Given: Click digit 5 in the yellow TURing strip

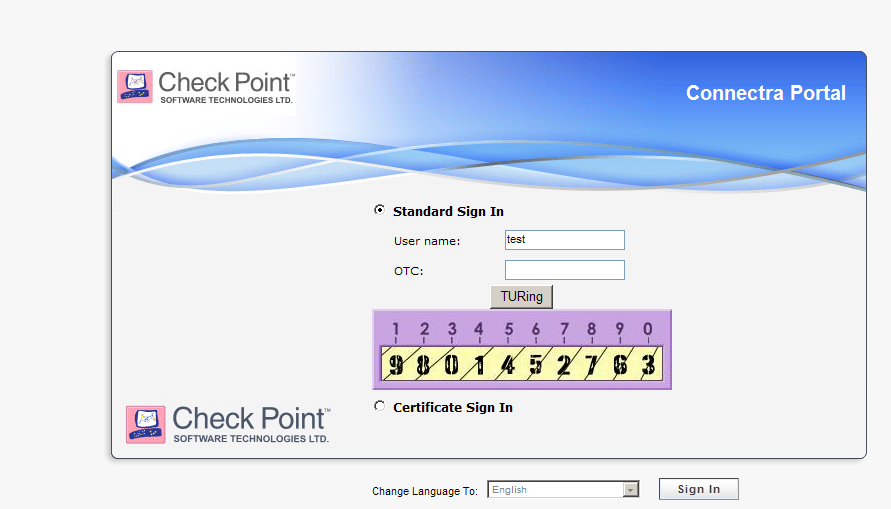Looking at the screenshot, I should point(536,365).
